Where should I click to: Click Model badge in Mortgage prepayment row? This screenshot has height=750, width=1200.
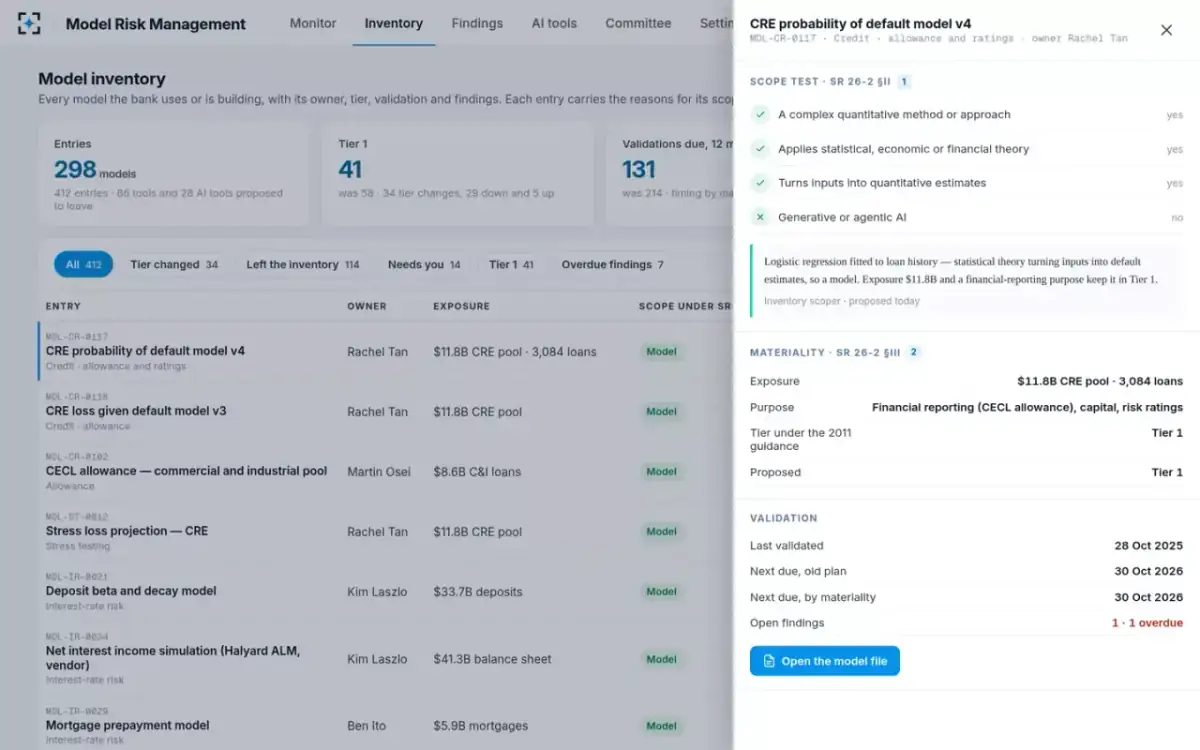tap(661, 726)
